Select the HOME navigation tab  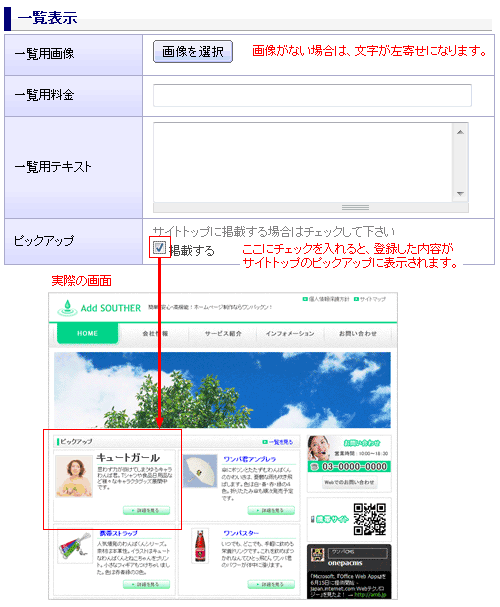coord(87,333)
